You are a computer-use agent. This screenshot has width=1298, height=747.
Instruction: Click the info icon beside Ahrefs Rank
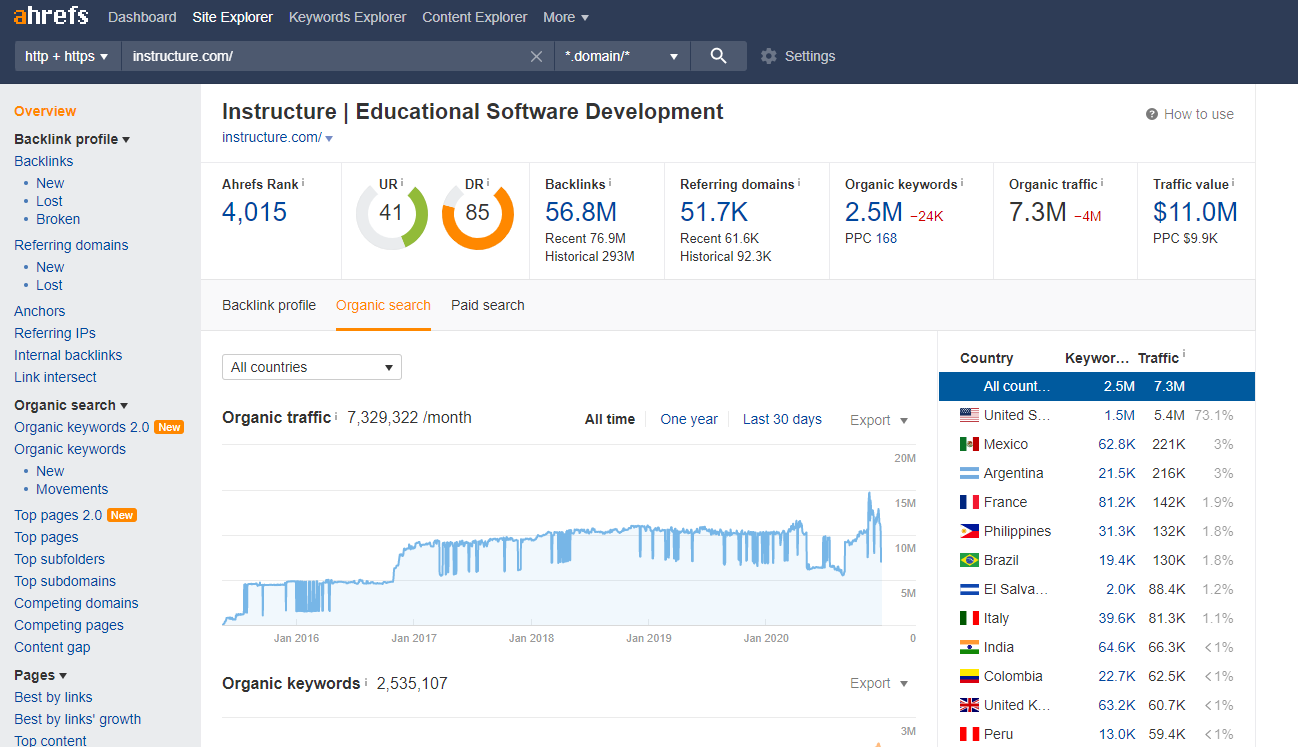[x=303, y=183]
